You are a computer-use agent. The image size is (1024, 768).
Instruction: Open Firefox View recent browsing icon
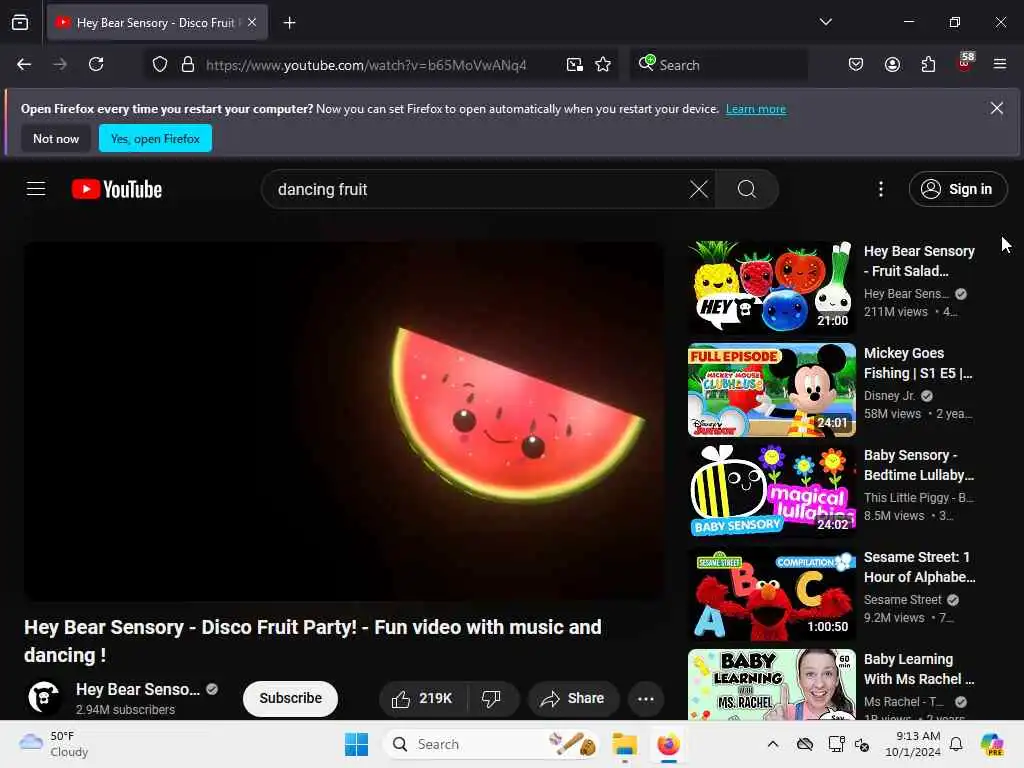coord(20,22)
